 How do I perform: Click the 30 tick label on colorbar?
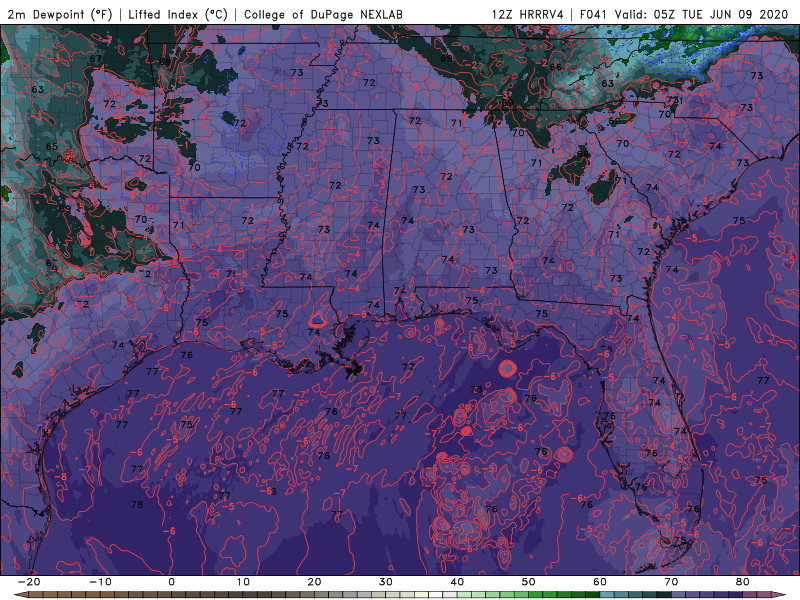pos(386,582)
